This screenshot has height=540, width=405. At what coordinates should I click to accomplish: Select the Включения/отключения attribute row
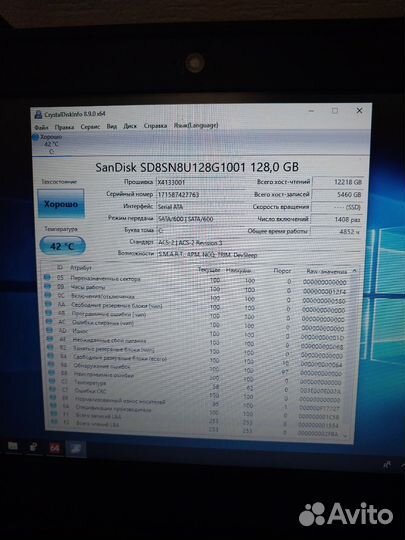(195, 298)
